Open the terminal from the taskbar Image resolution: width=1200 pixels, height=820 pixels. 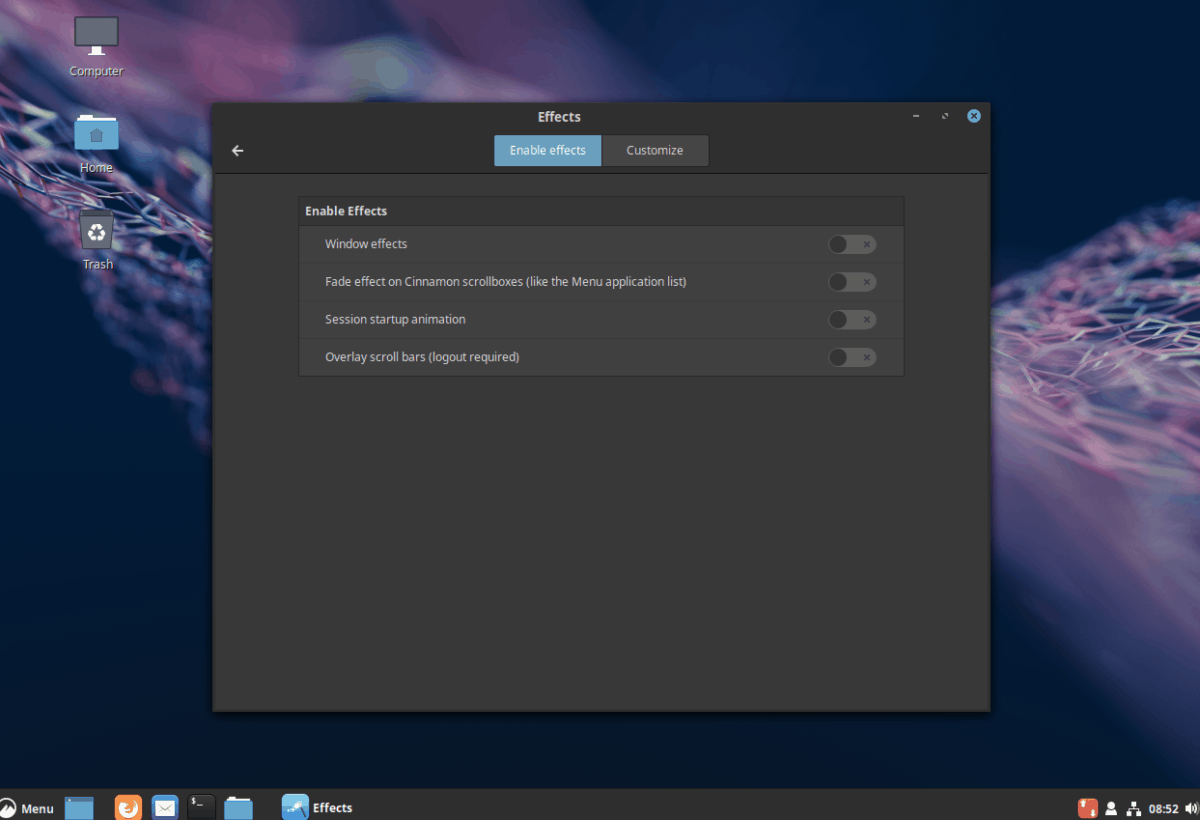(200, 806)
